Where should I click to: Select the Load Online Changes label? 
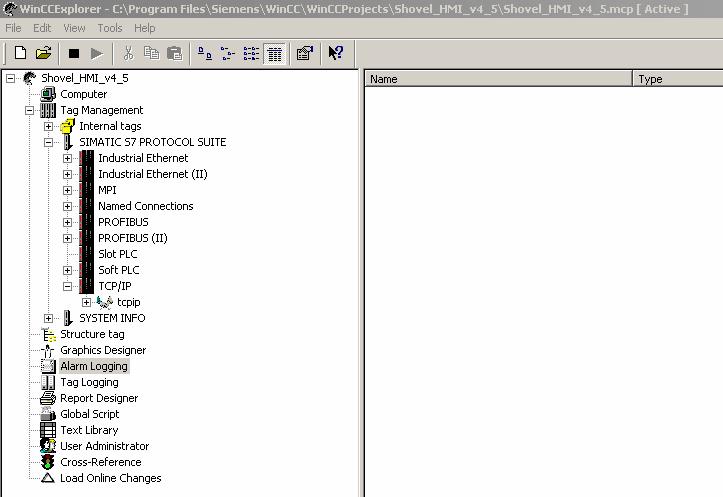coord(111,478)
